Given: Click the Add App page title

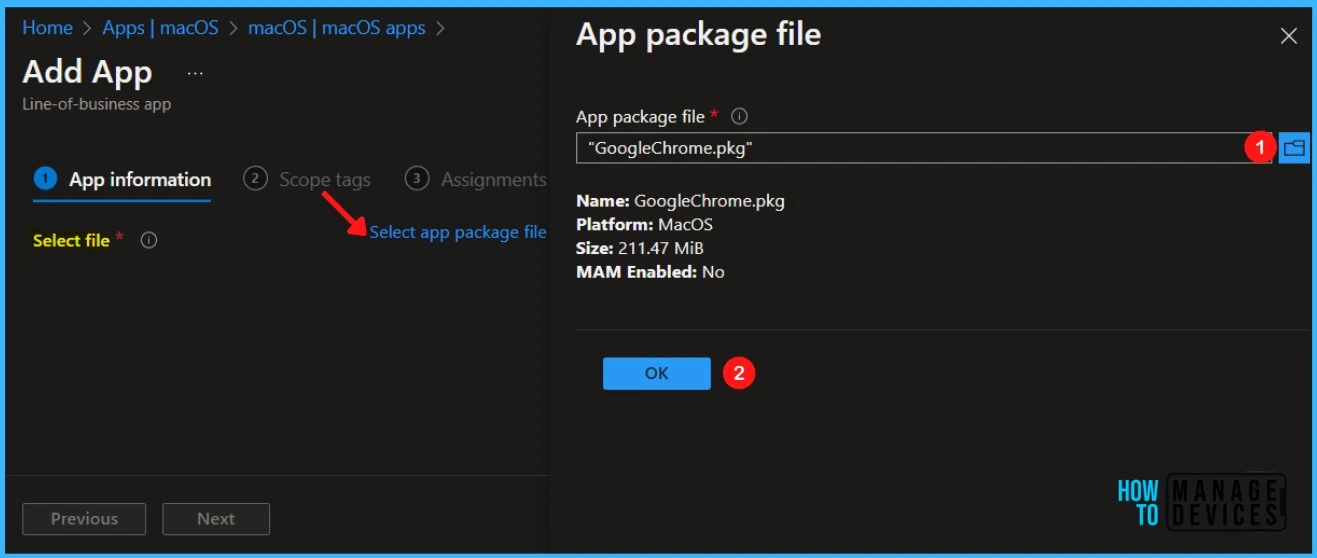Looking at the screenshot, I should click(87, 72).
